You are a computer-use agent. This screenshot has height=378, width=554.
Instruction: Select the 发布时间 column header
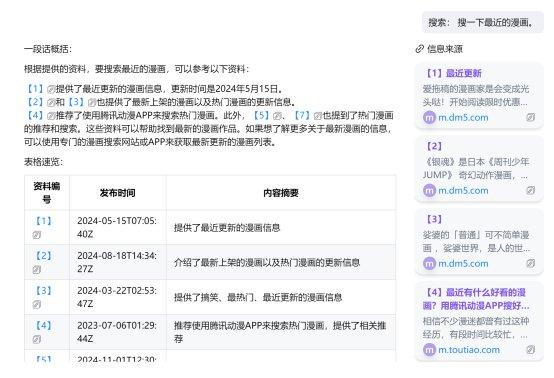pos(117,193)
